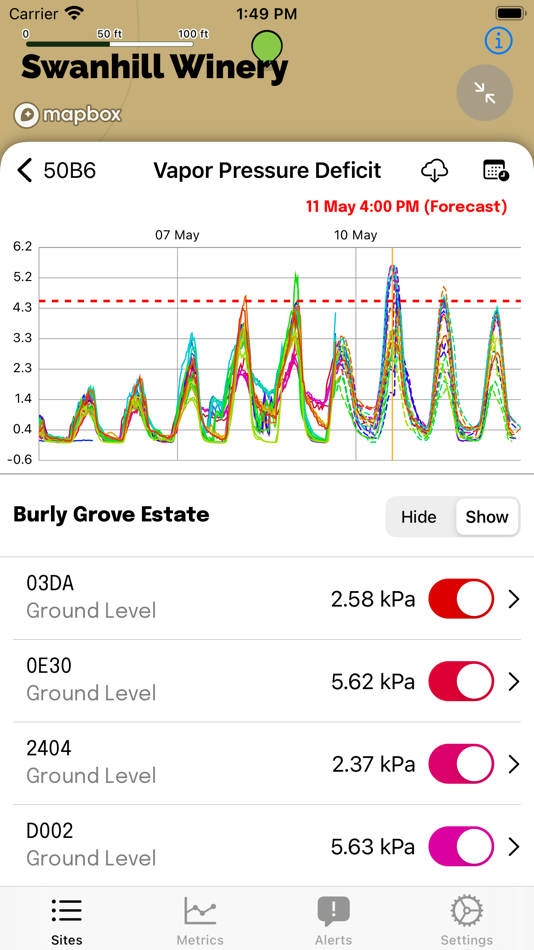The image size is (534, 950).
Task: Tap the red forecast timestamp text
Action: point(406,206)
